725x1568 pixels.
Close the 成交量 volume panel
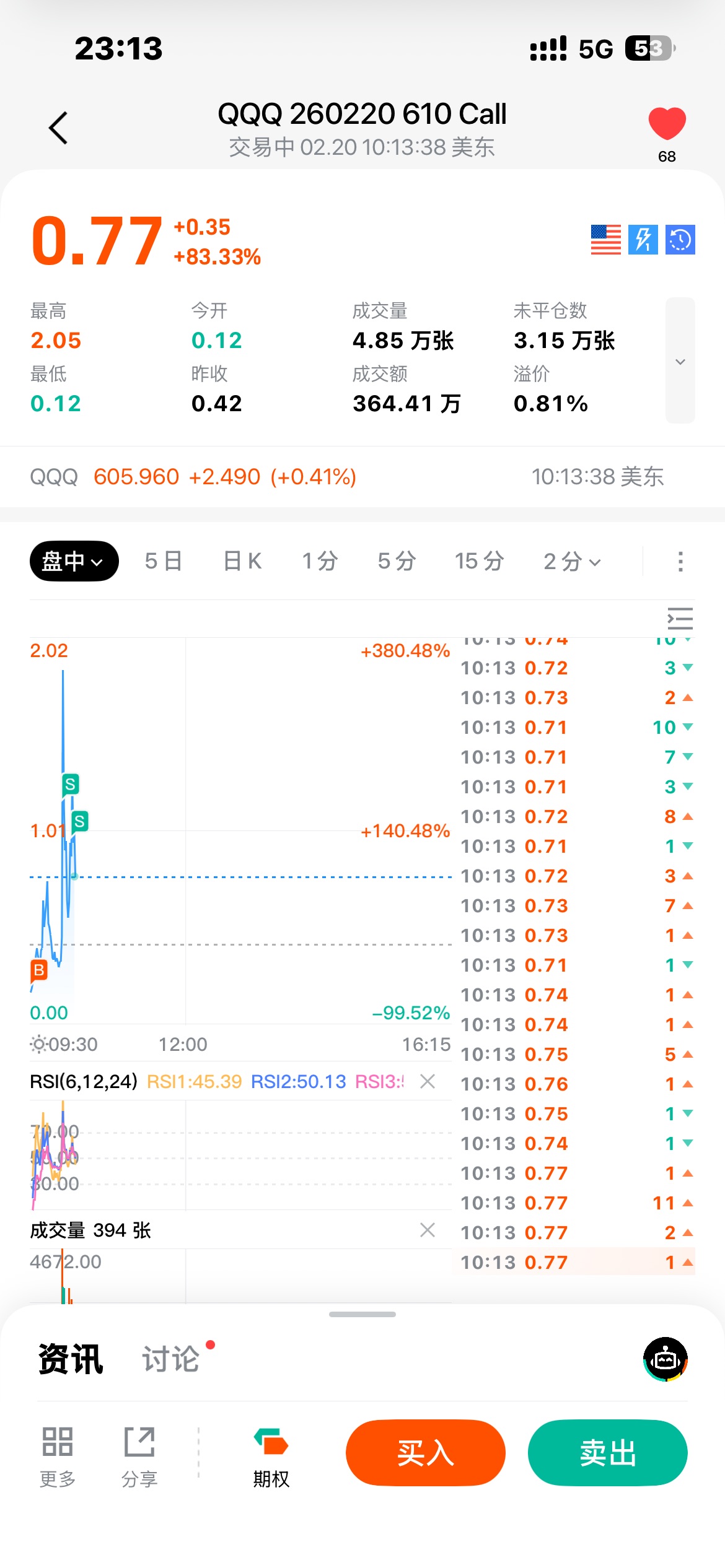pyautogui.click(x=428, y=1230)
